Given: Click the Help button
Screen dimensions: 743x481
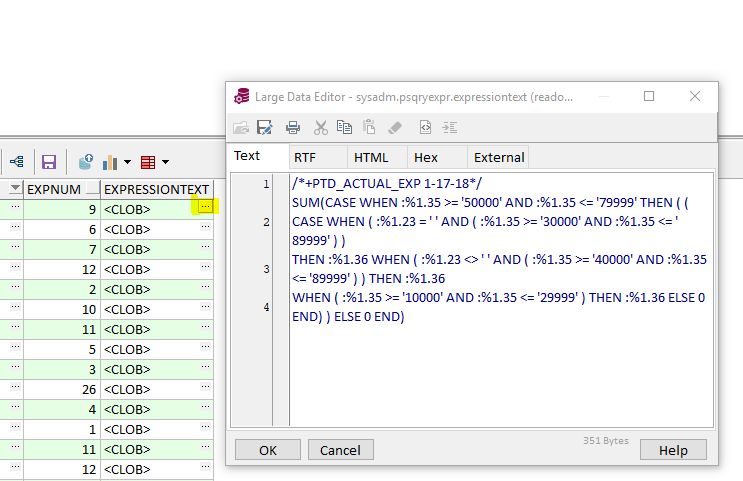Looking at the screenshot, I should 673,450.
